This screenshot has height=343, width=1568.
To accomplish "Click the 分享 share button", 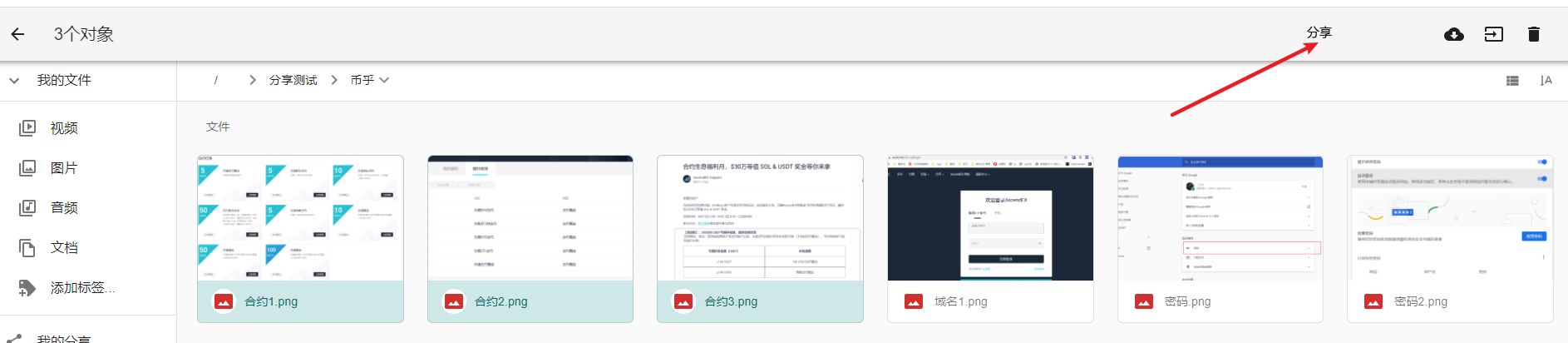I will coord(1319,32).
